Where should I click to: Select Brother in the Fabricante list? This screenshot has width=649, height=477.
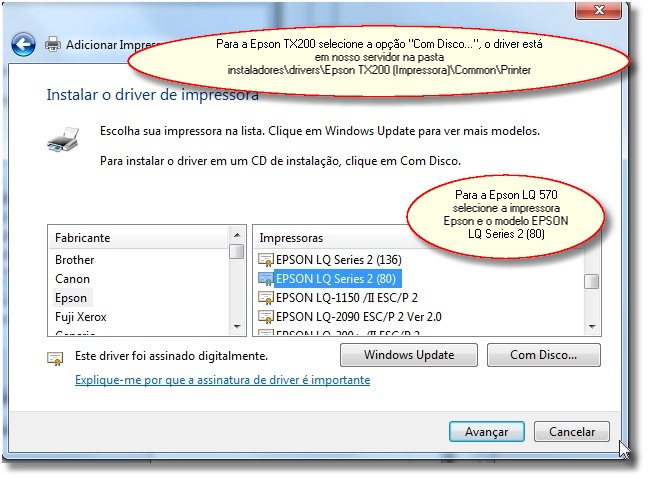coord(75,260)
